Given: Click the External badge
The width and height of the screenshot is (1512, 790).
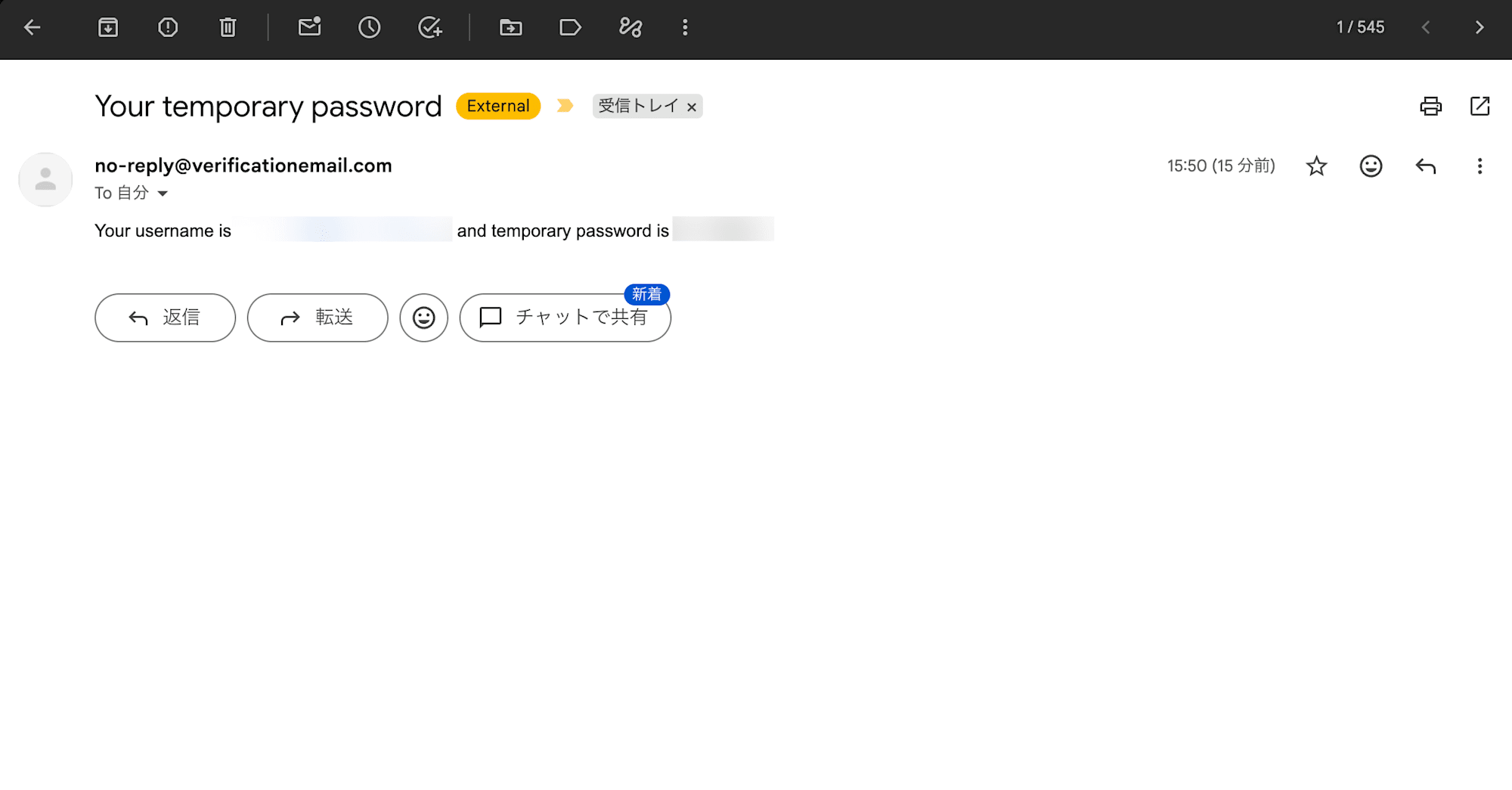Looking at the screenshot, I should coord(498,106).
